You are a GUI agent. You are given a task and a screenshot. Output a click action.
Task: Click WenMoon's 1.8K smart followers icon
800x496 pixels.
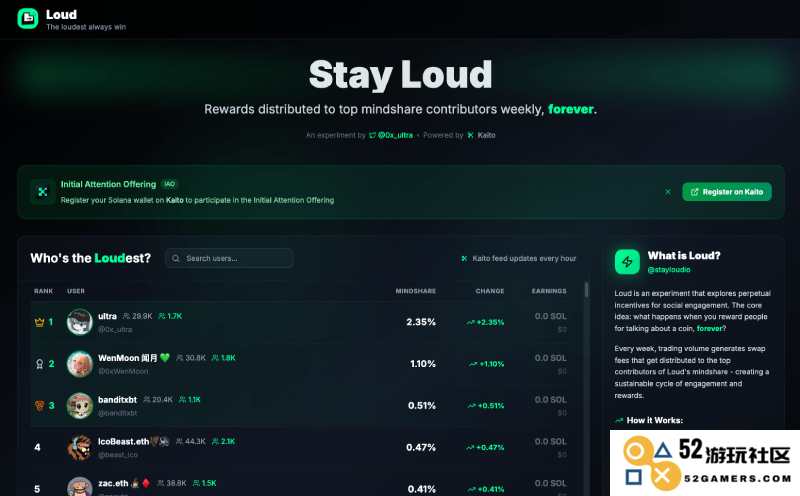215,358
